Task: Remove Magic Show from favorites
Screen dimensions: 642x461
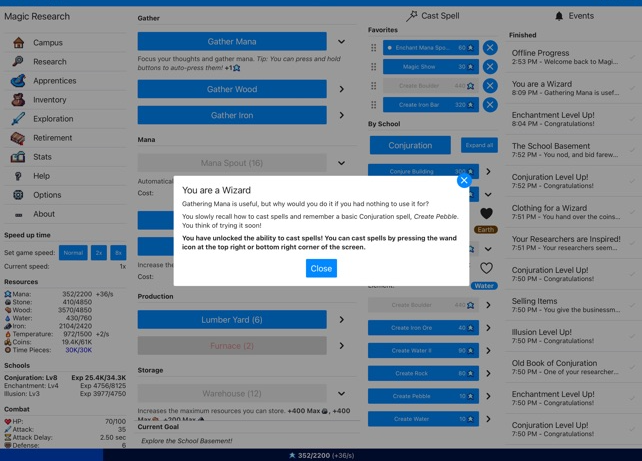Action: pyautogui.click(x=490, y=67)
